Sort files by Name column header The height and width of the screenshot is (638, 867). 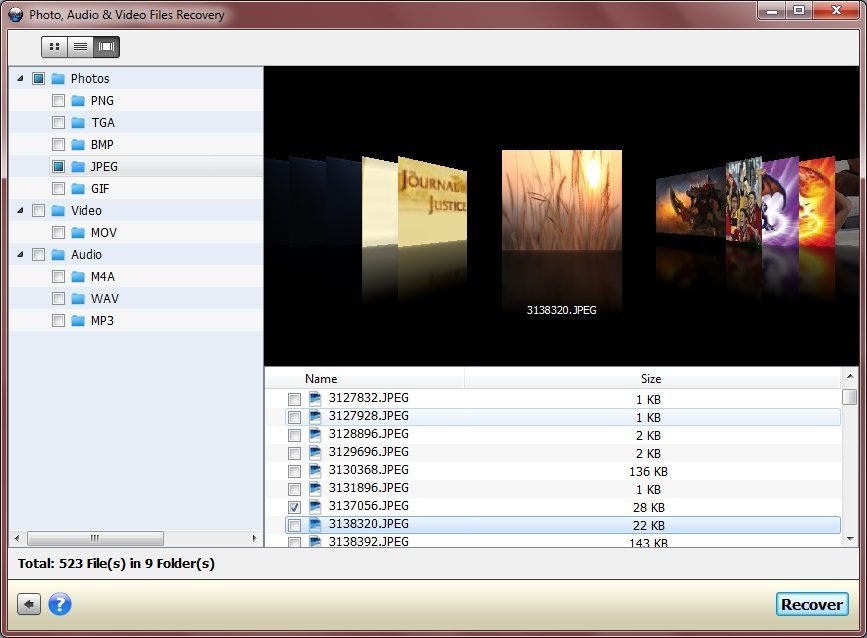321,379
